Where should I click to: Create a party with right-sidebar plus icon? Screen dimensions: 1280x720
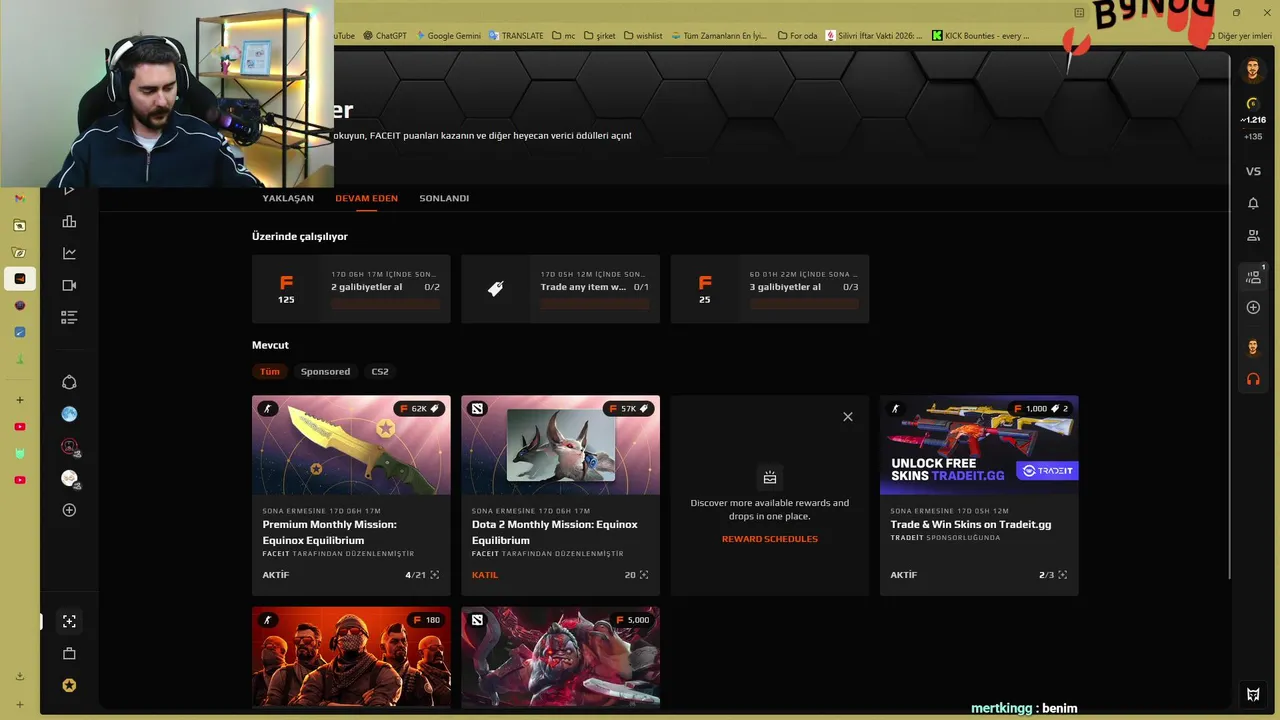[1253, 307]
